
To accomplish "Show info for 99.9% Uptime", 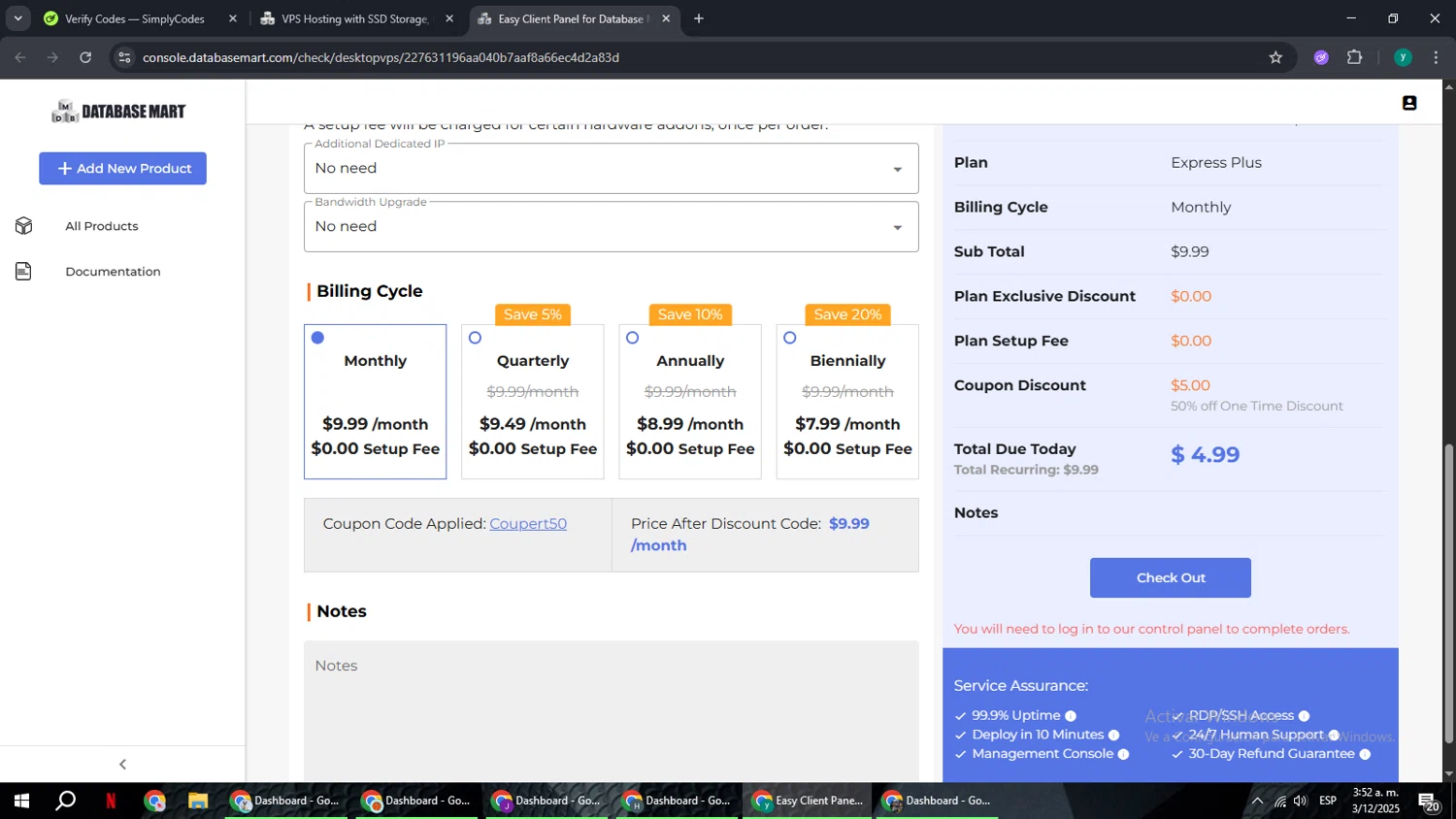I will click(x=1071, y=716).
